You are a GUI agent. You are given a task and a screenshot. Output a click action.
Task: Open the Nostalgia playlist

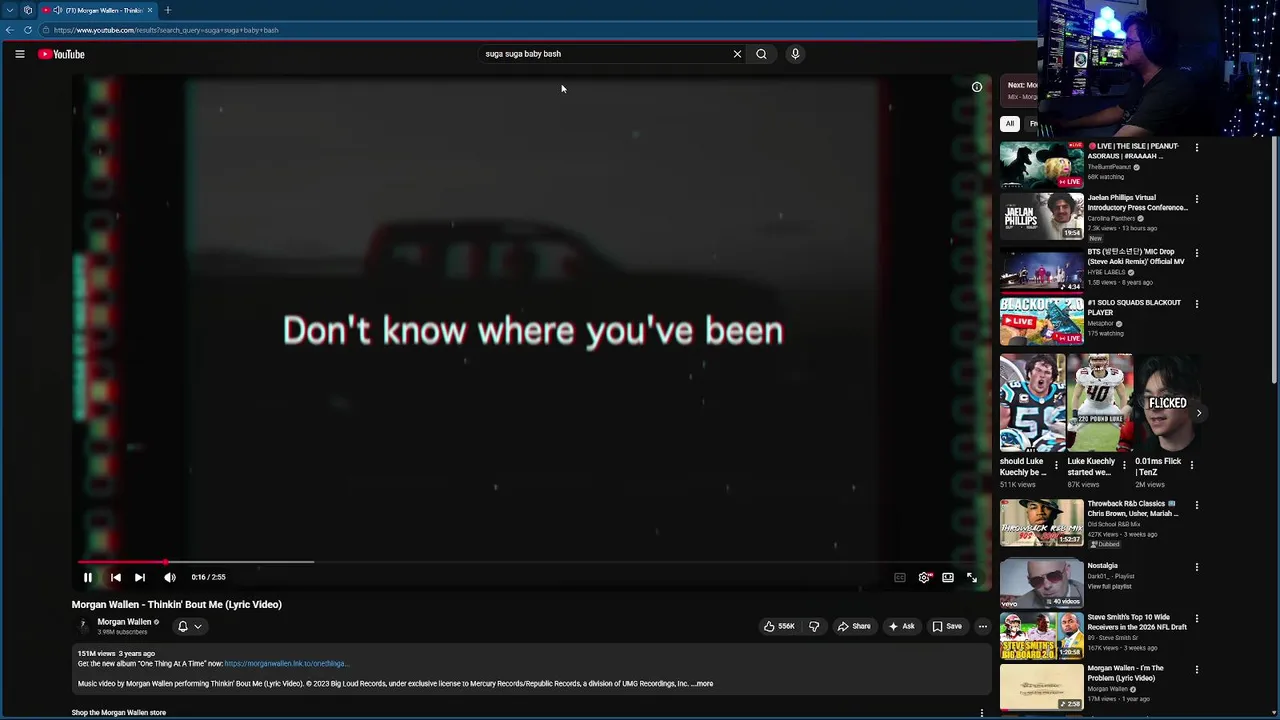tap(1042, 584)
